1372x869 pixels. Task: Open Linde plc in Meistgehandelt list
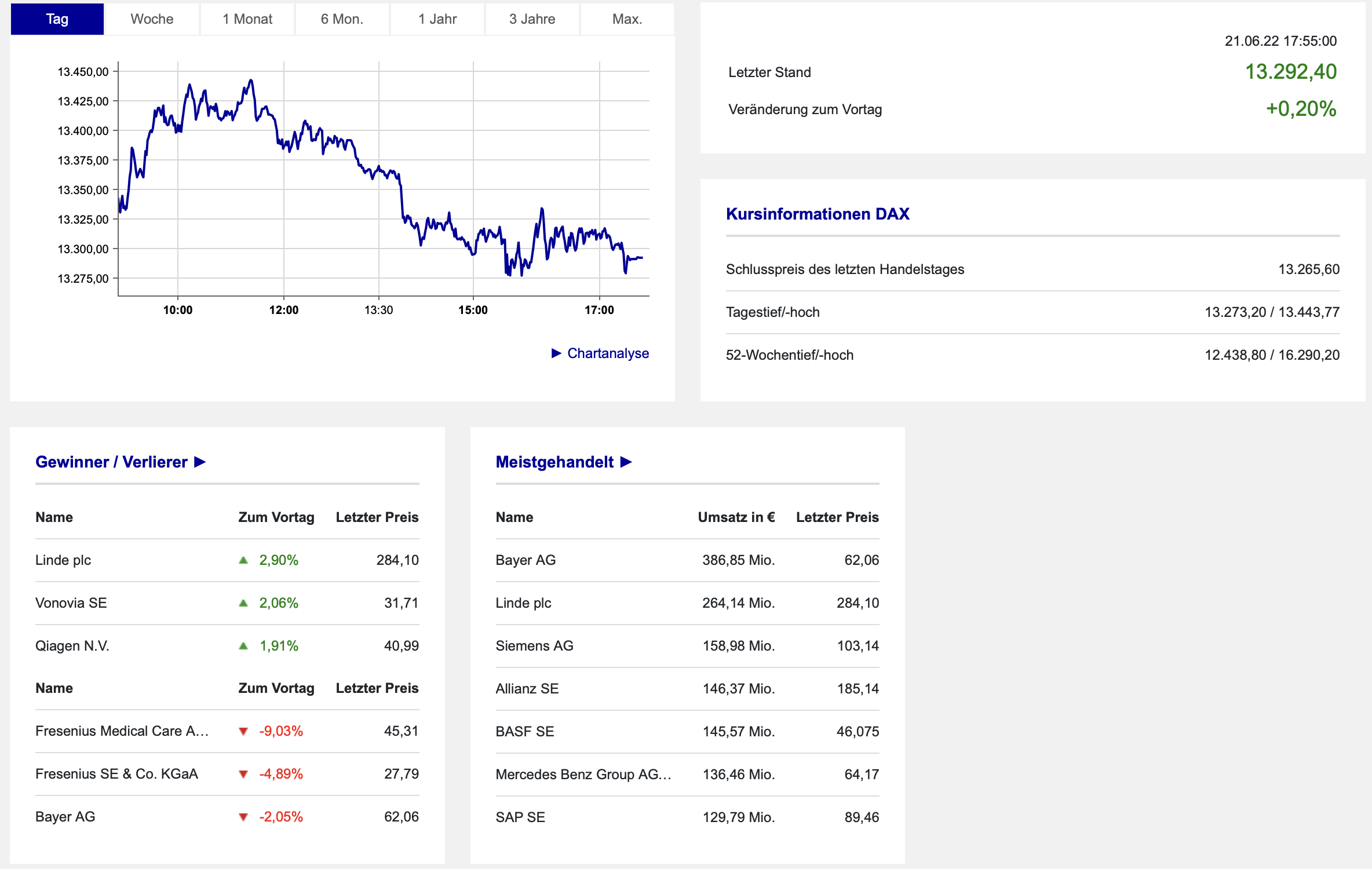tap(523, 603)
